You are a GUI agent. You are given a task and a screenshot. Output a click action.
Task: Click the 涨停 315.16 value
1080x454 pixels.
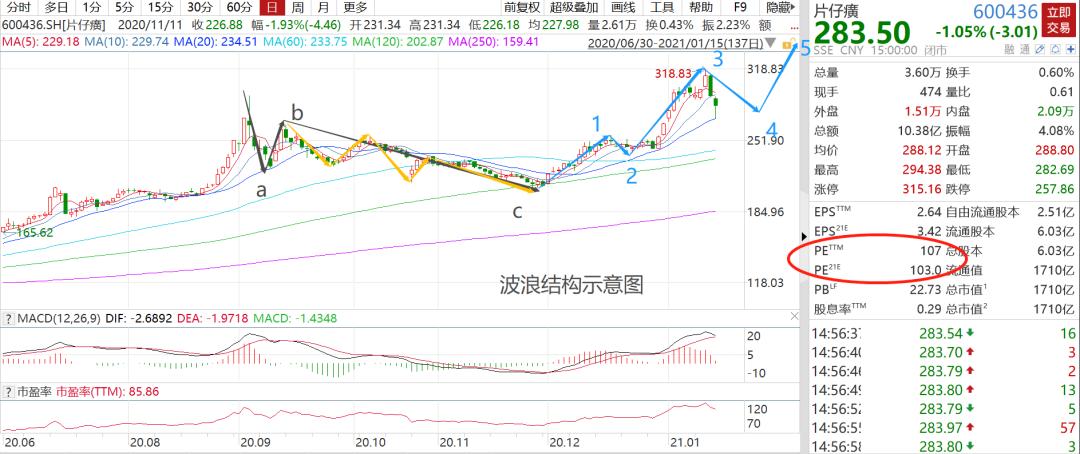920,189
